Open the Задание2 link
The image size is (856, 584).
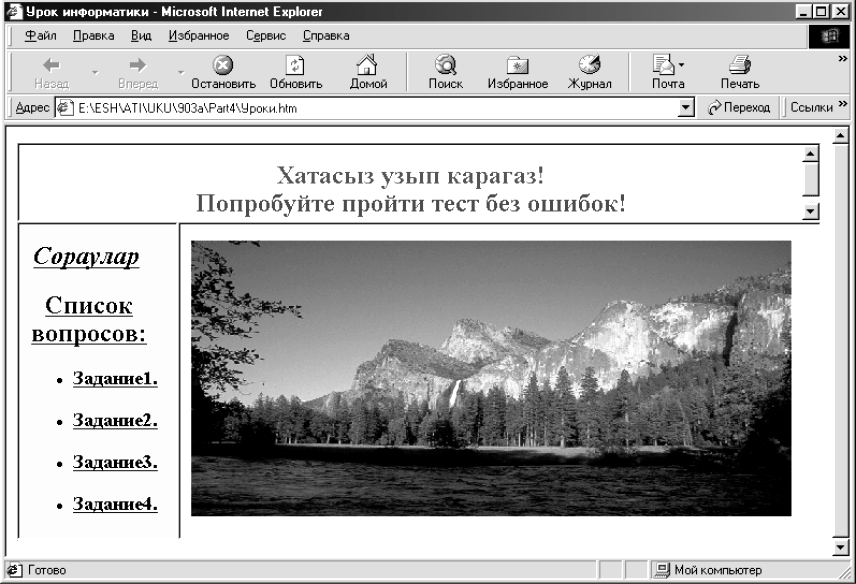[x=115, y=420]
